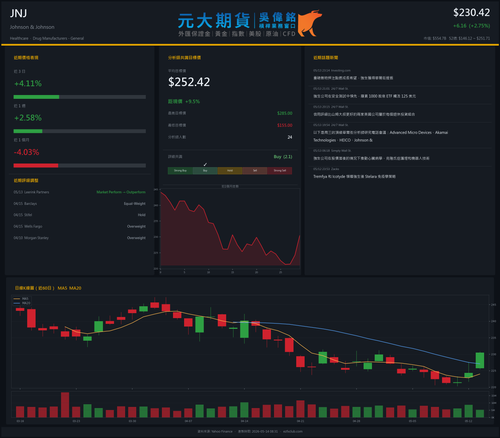Click the JNJ ticker symbol

tap(18, 13)
